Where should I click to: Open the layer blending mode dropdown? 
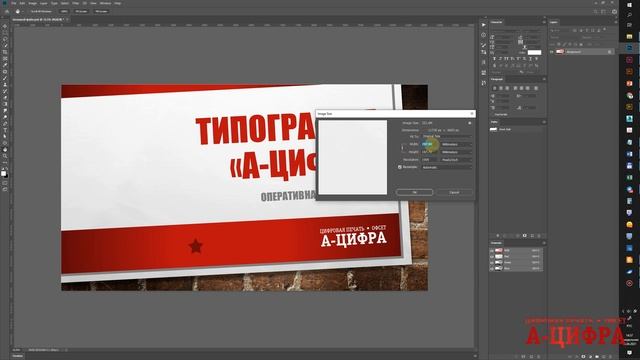(x=565, y=38)
